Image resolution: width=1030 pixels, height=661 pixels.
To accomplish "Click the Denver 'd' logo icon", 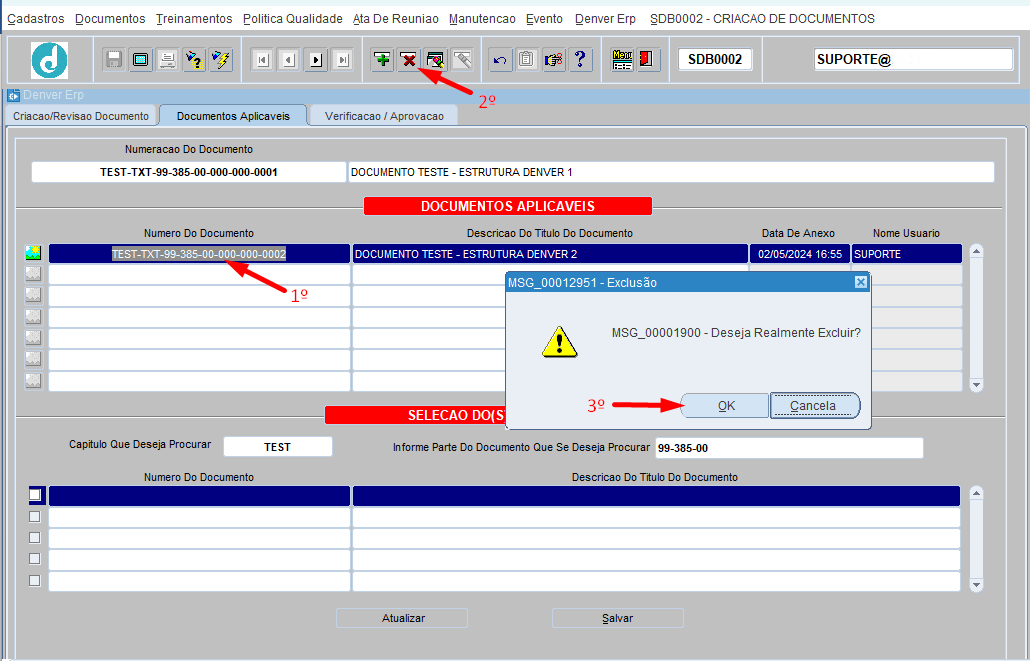I will [x=49, y=60].
